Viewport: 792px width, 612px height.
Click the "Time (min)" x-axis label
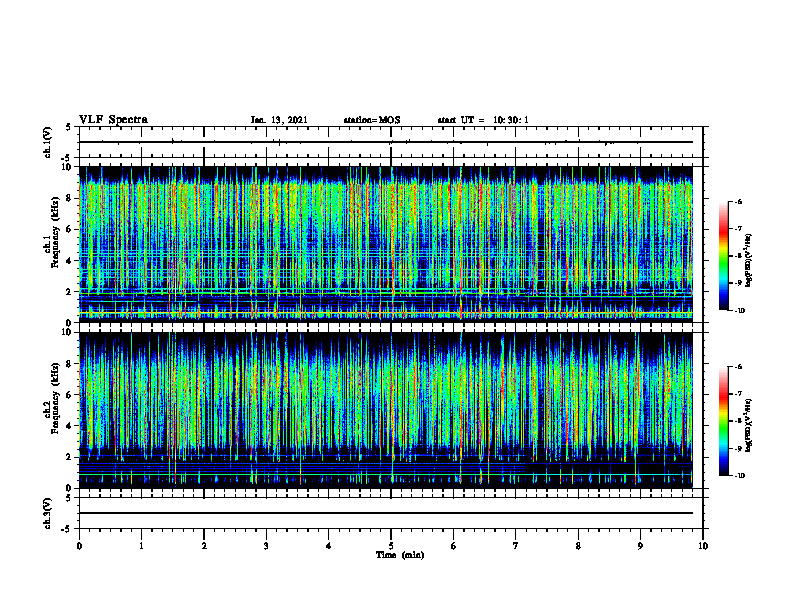point(400,555)
